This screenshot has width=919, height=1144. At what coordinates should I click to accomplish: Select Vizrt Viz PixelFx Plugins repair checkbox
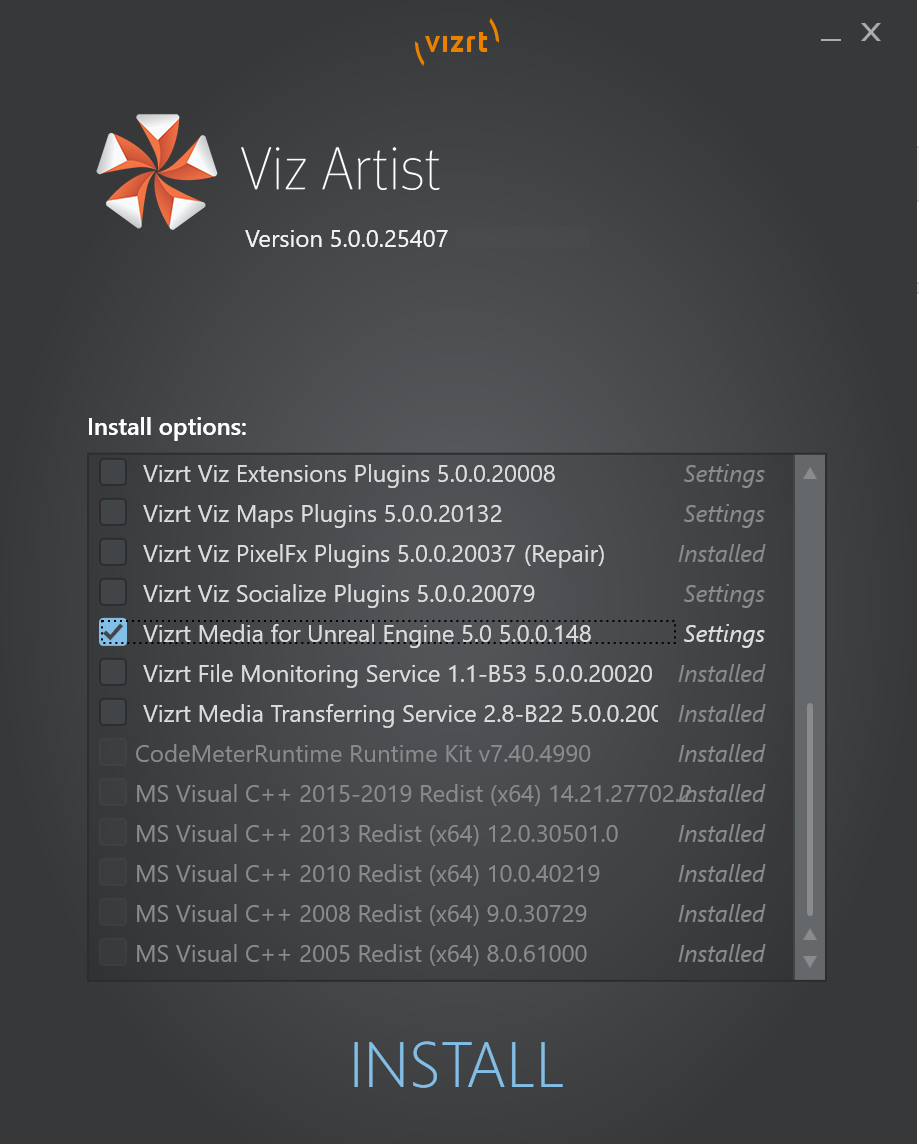[113, 553]
